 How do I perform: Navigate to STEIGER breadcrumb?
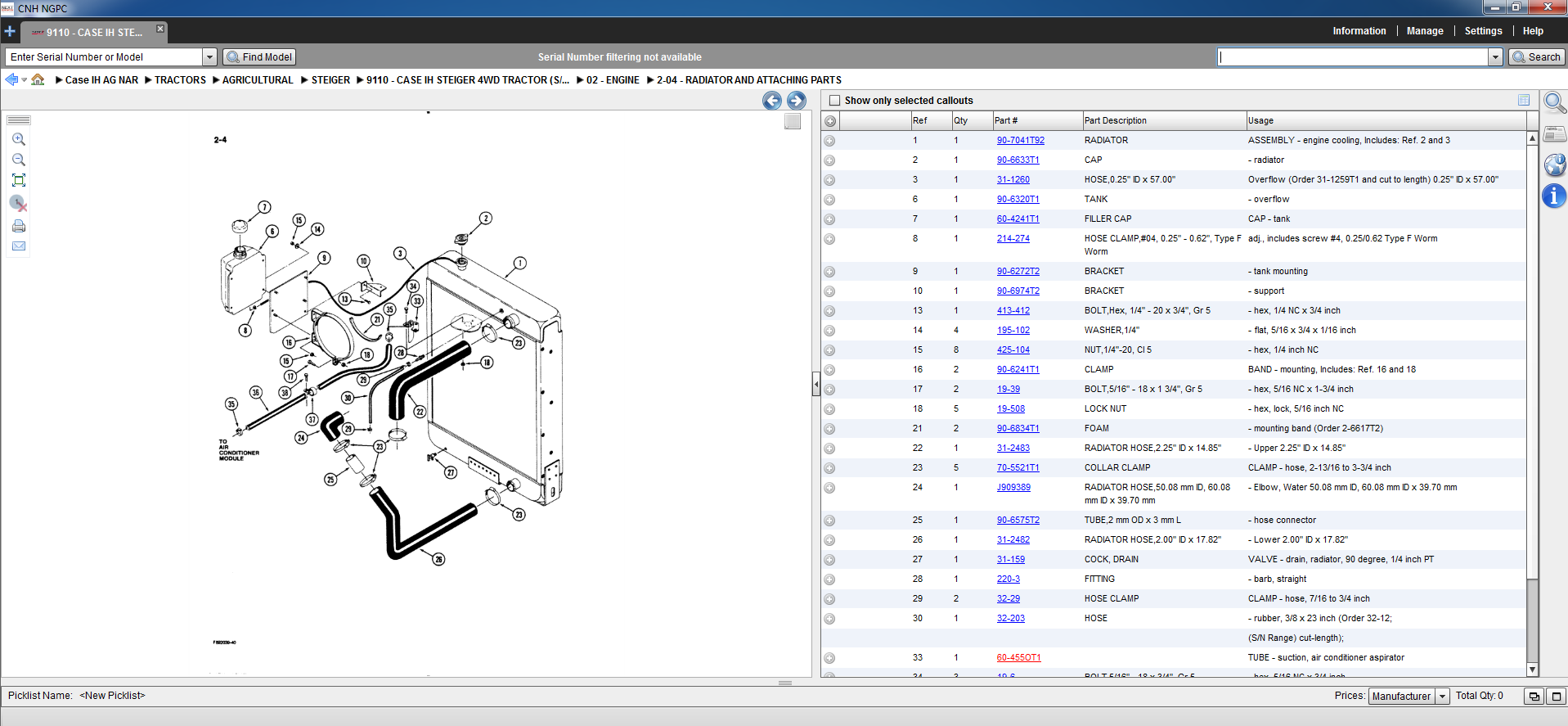330,80
